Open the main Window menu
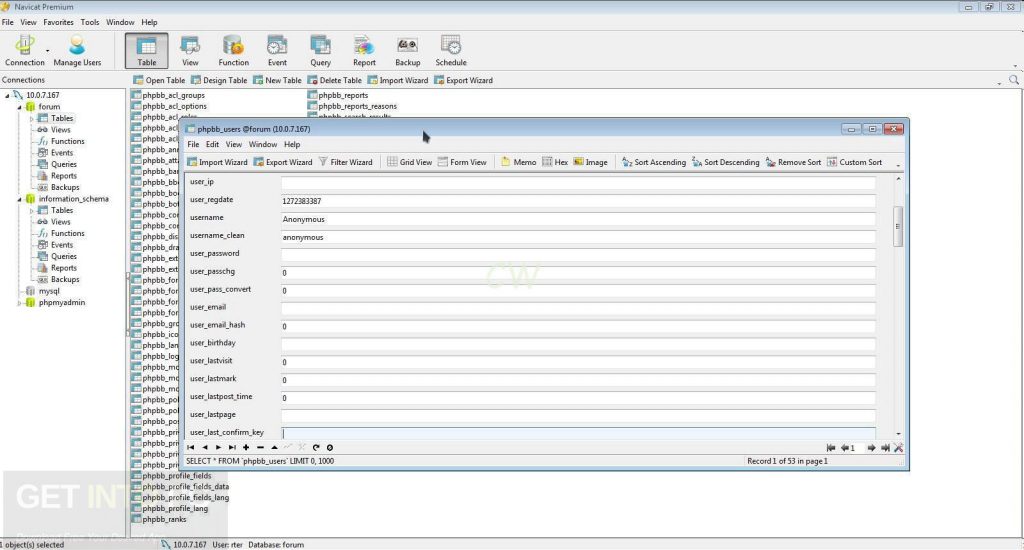The width and height of the screenshot is (1024, 550). pos(120,22)
